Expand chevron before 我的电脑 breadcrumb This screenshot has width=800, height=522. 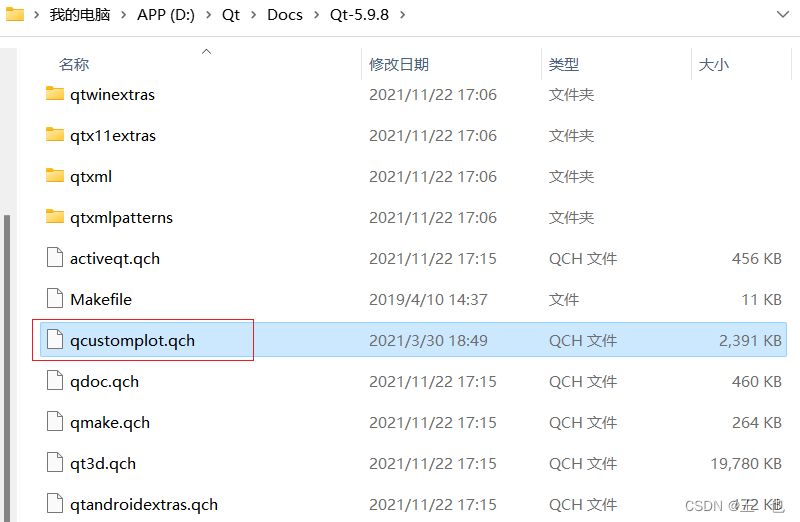pyautogui.click(x=36, y=15)
